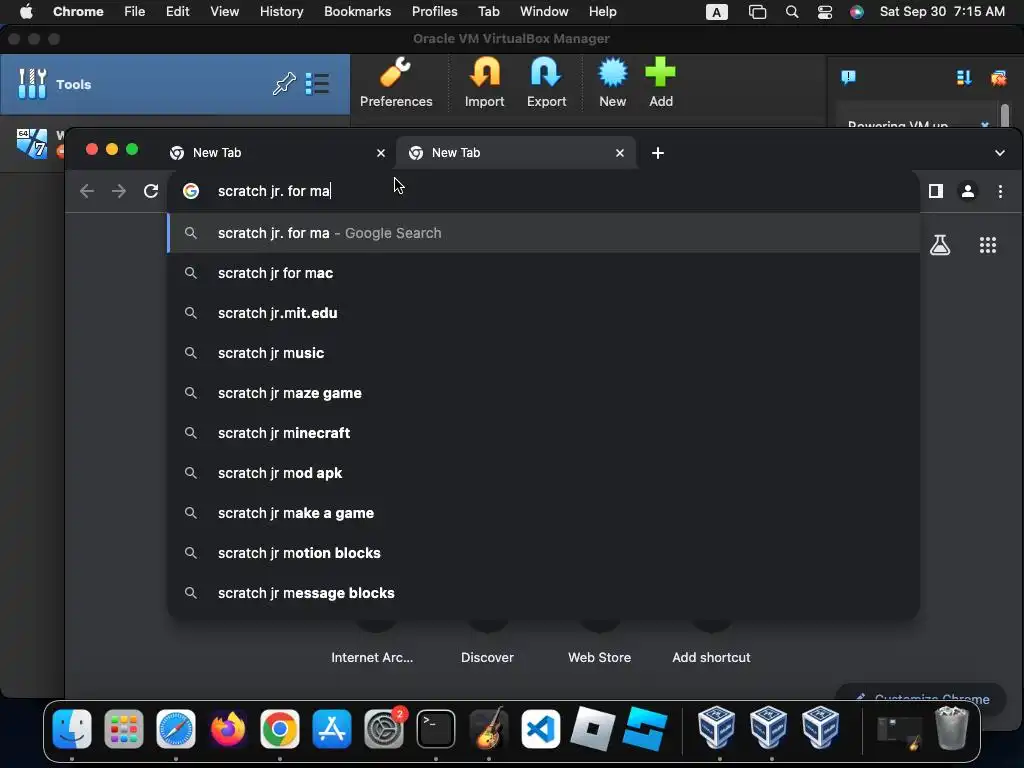Choose suggestion 'scratch jr music'
This screenshot has height=768, width=1024.
(543, 353)
